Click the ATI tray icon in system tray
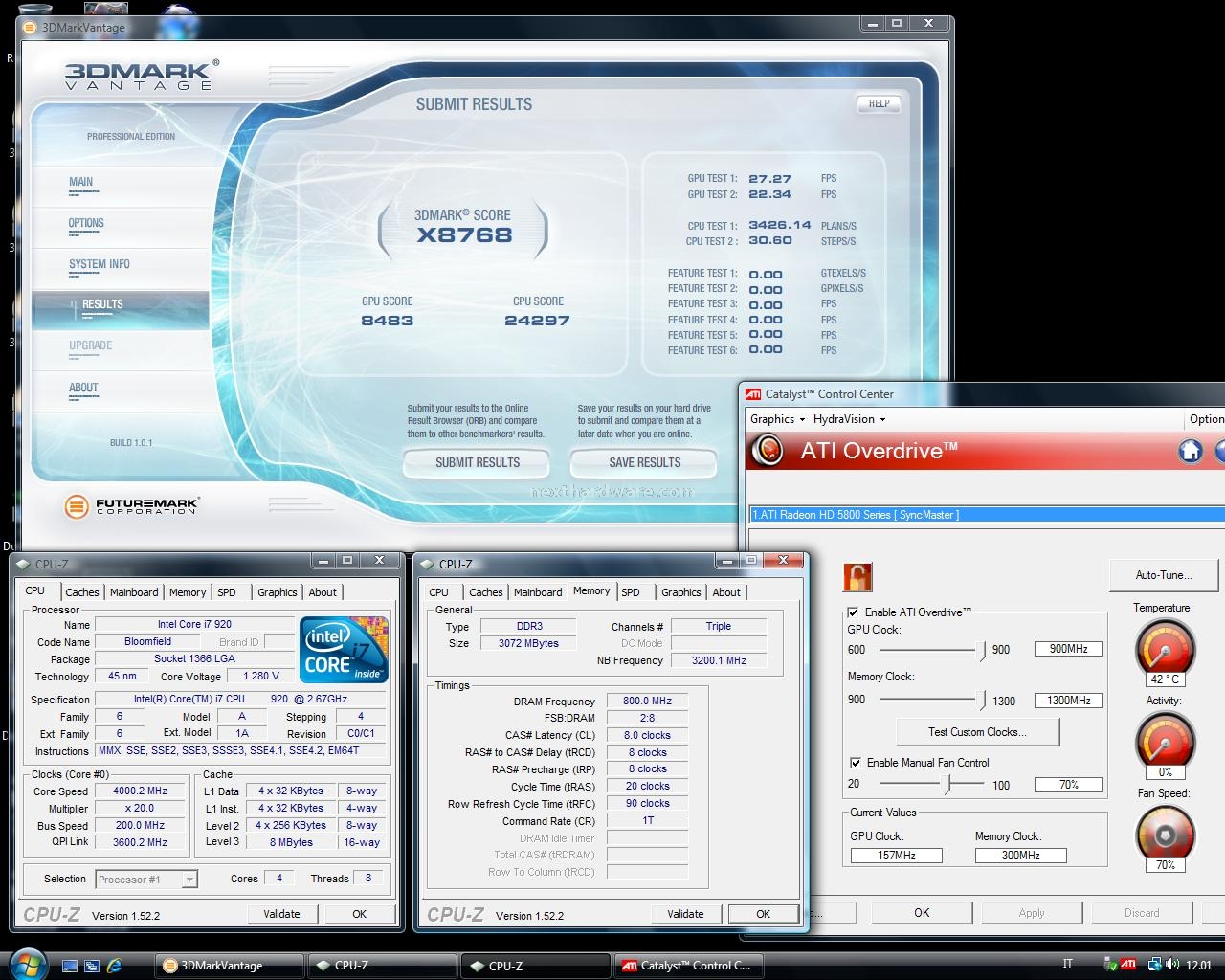The height and width of the screenshot is (980, 1225). tap(1128, 965)
